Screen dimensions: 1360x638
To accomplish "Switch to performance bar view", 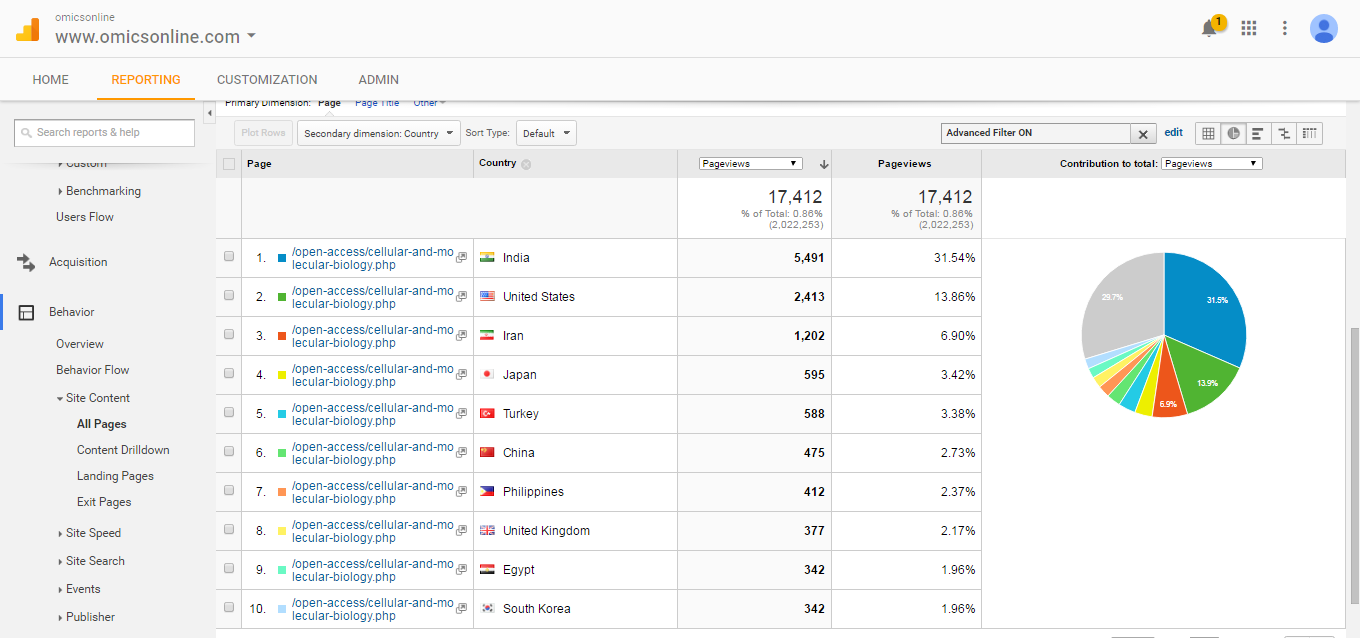I will [x=1258, y=133].
